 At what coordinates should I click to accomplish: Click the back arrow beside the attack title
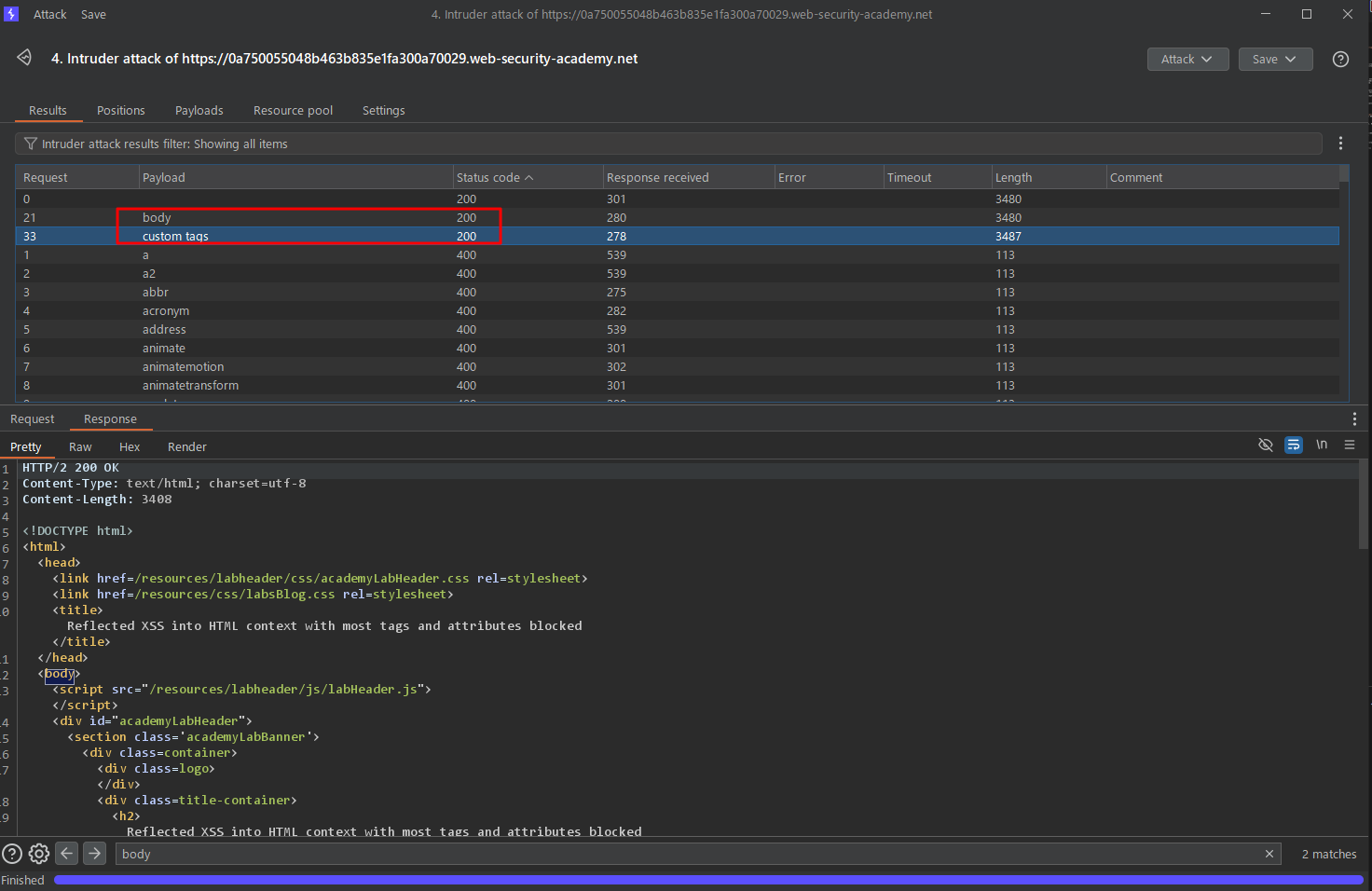coord(24,58)
